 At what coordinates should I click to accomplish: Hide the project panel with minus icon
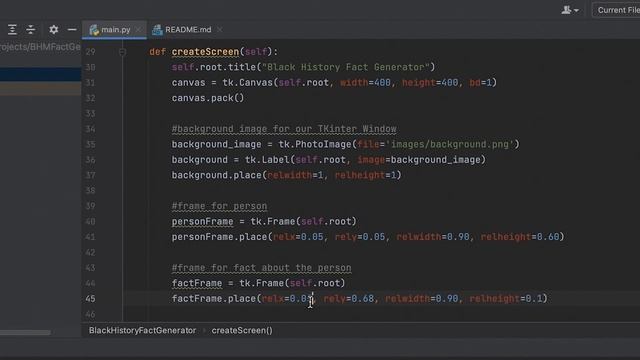(72, 29)
